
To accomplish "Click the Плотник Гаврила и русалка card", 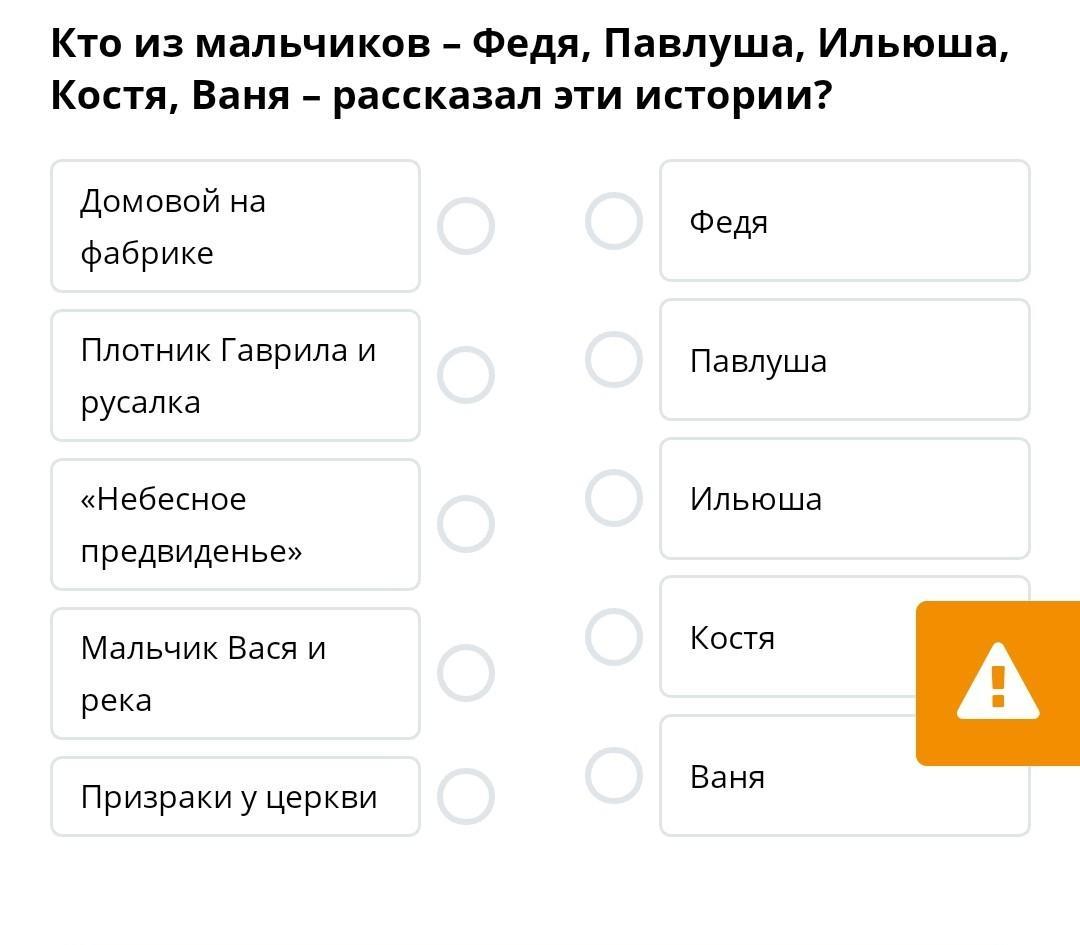I will point(235,375).
